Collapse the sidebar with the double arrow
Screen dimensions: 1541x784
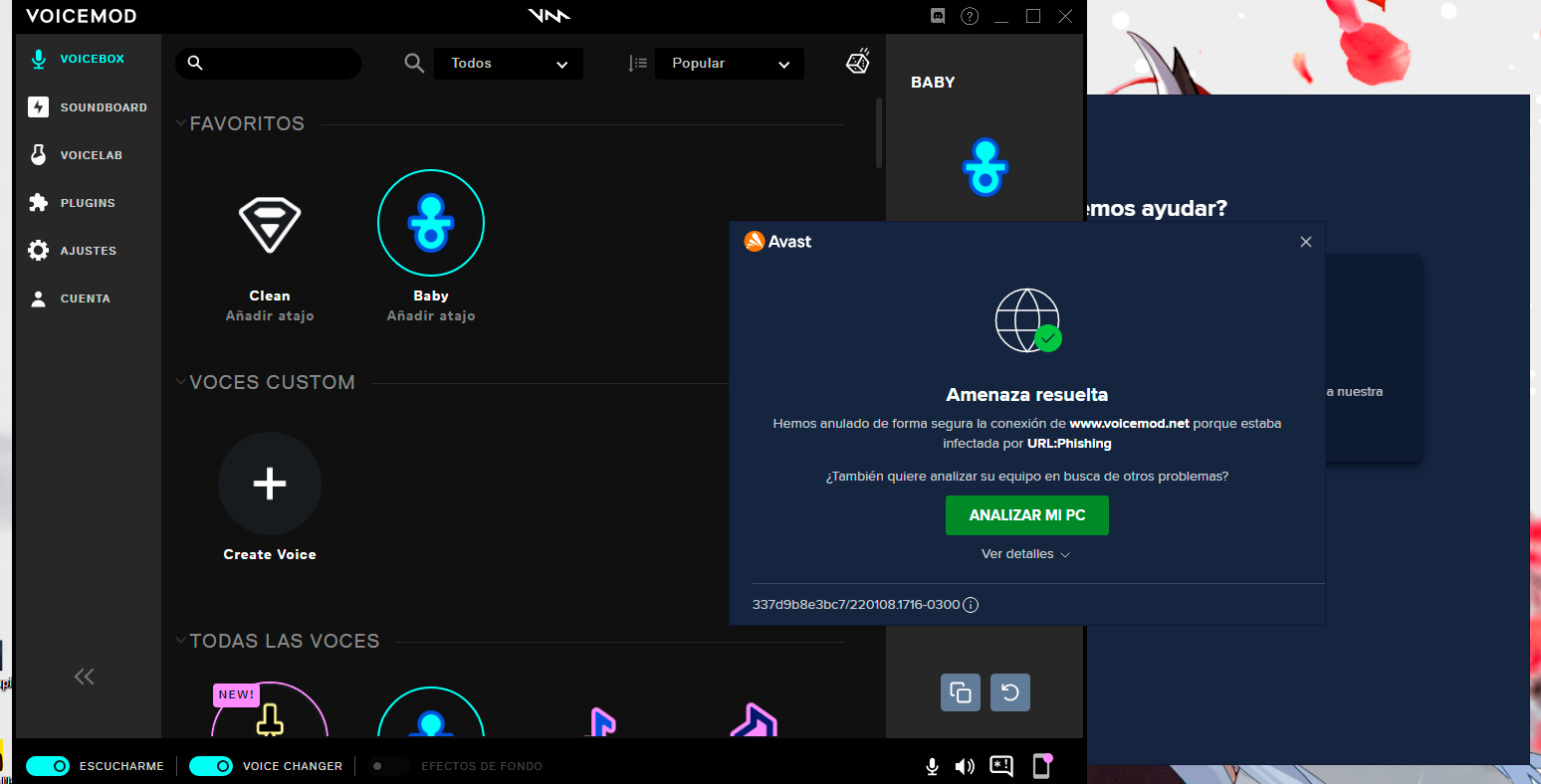85,677
